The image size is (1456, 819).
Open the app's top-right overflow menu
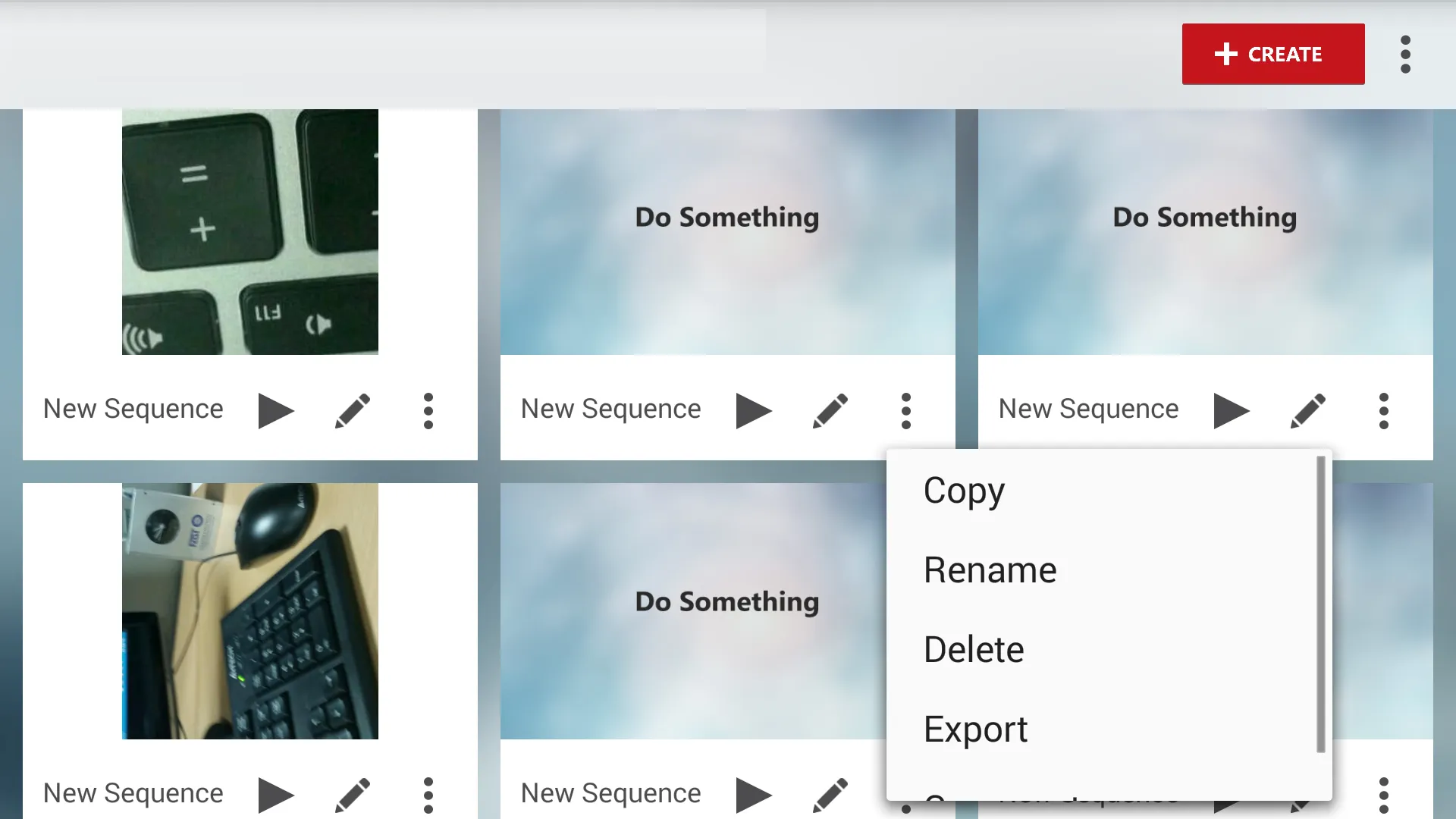pos(1405,55)
